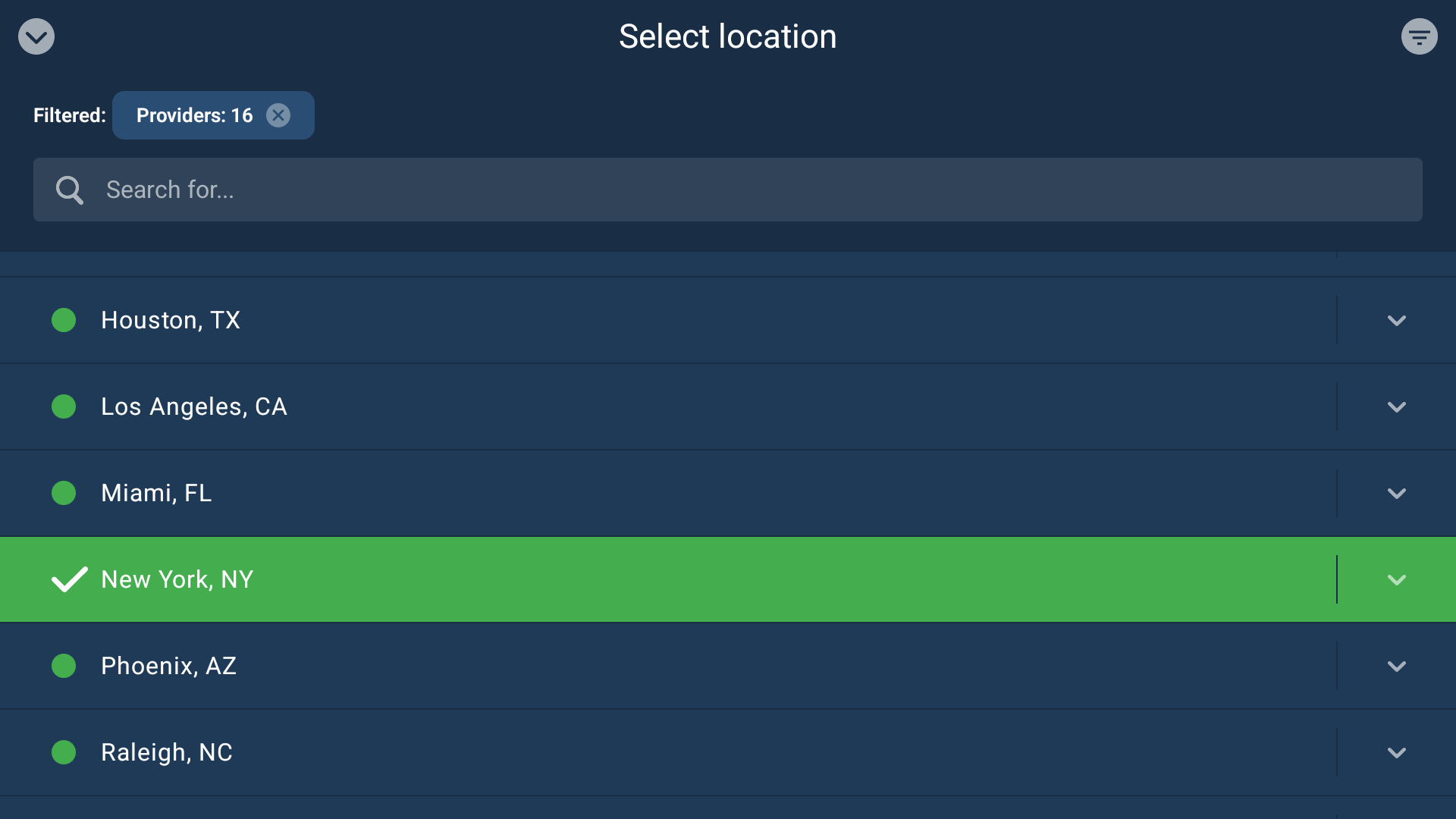Expand server list for Miami, FL
The image size is (1456, 819).
pos(1397,493)
